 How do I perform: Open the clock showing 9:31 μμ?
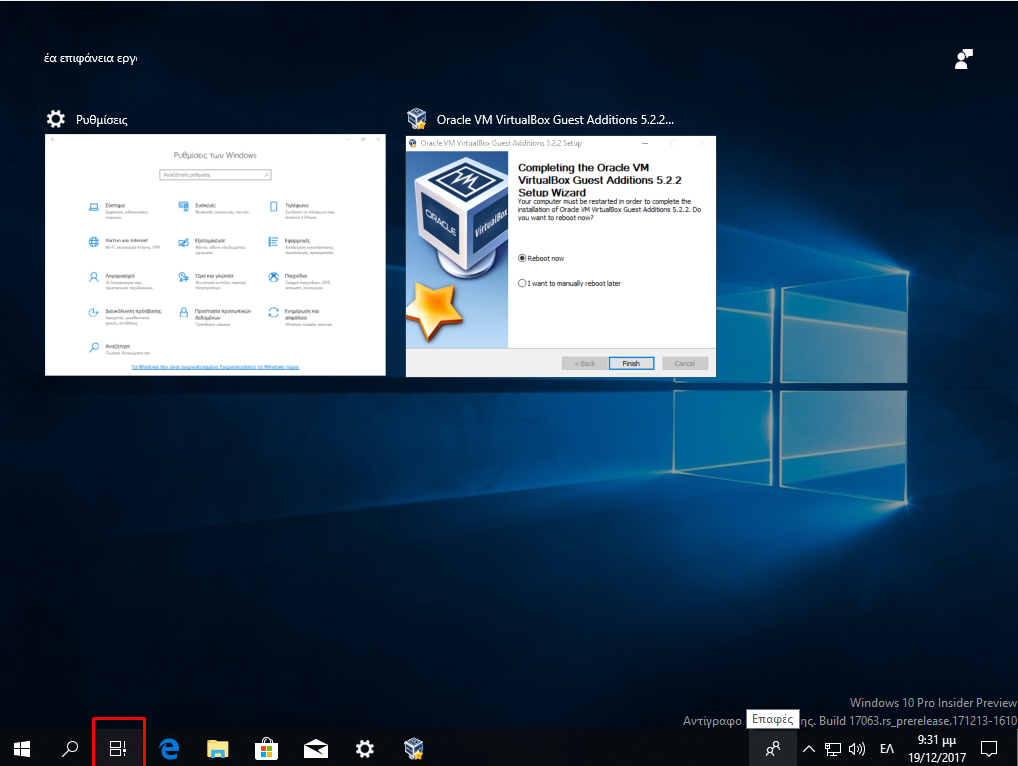coord(937,748)
